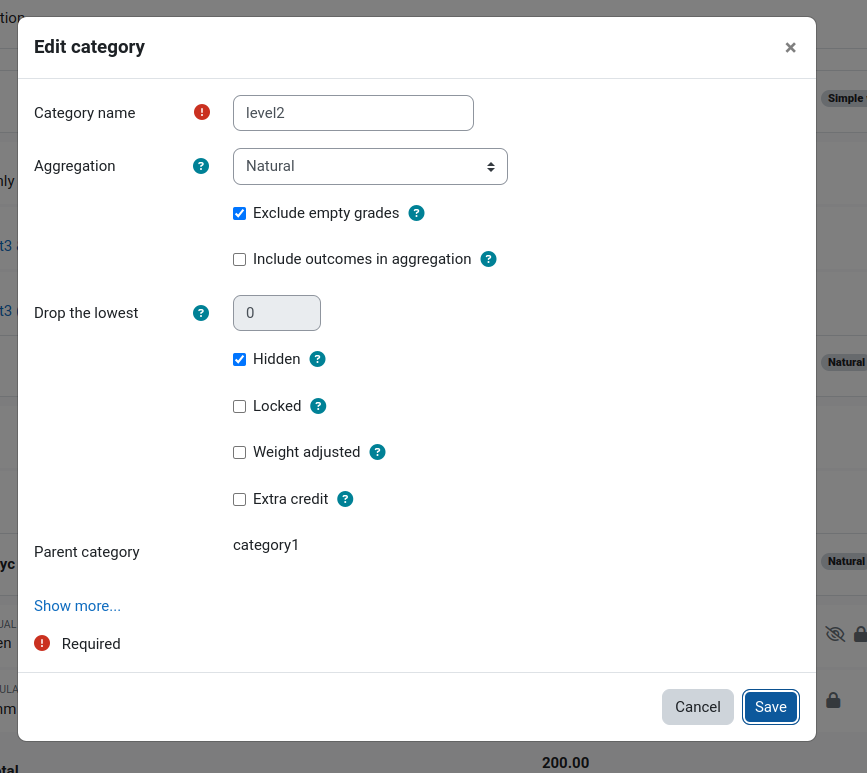Click the hidden eye icon in background page

pyautogui.click(x=835, y=634)
